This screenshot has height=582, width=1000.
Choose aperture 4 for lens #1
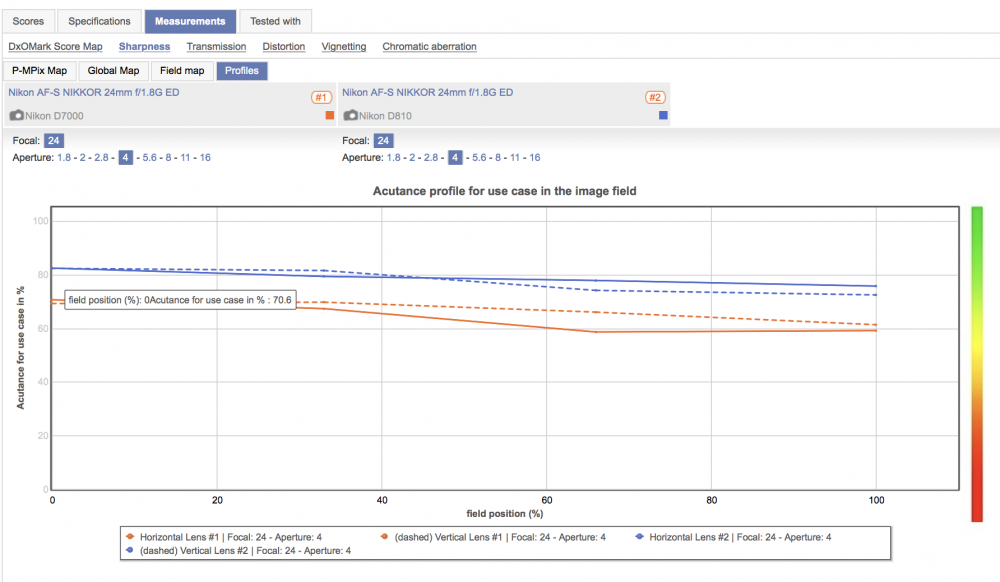[x=126, y=157]
